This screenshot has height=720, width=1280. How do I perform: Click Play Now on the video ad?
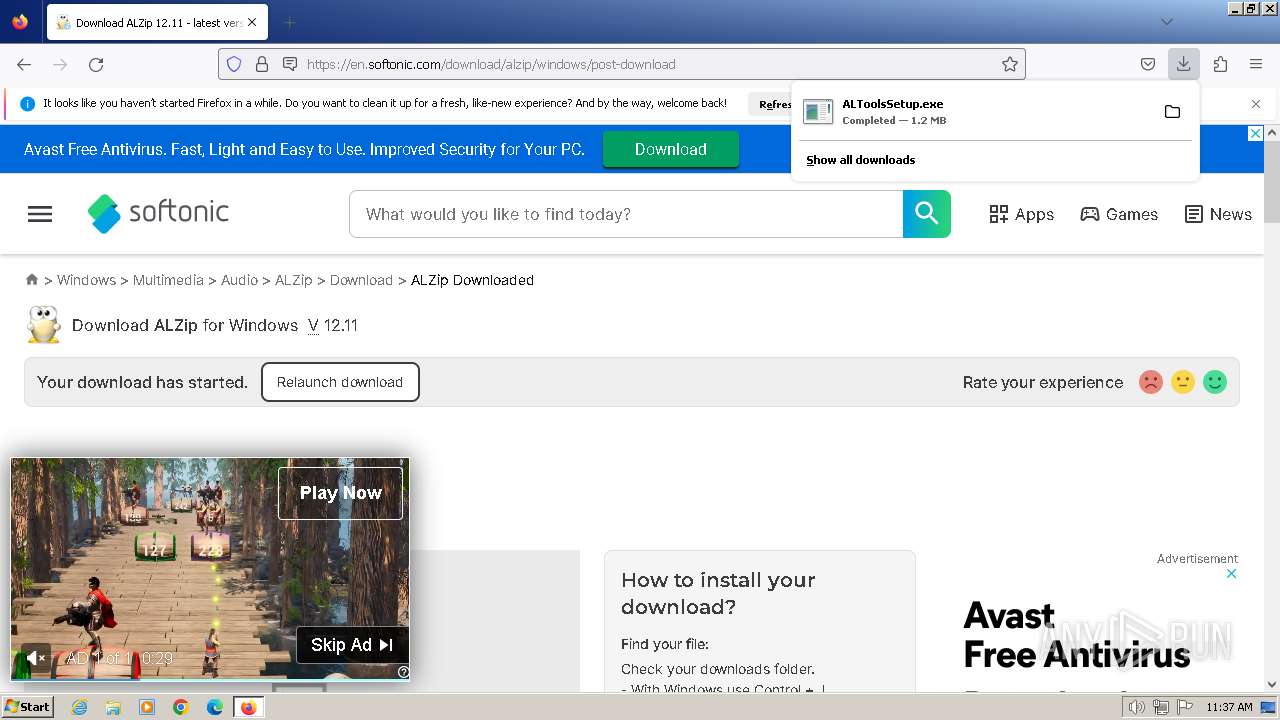340,492
